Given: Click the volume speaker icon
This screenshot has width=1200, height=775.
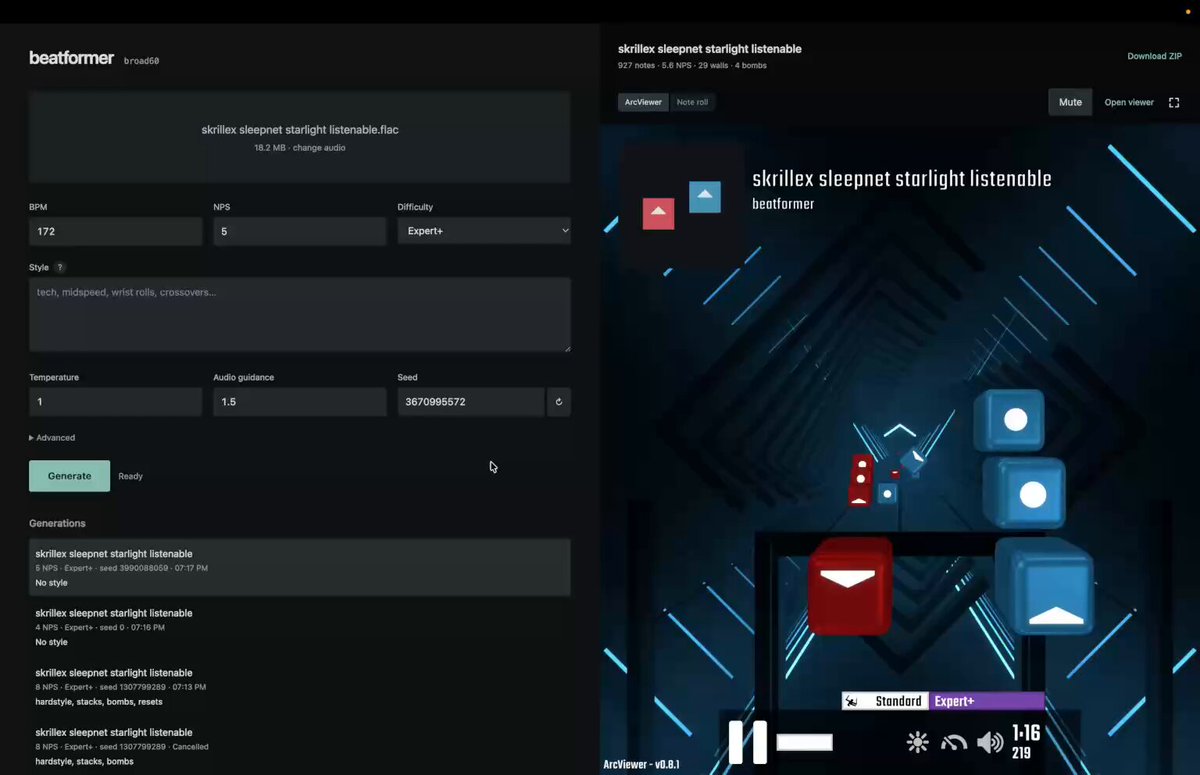Looking at the screenshot, I should [x=990, y=742].
